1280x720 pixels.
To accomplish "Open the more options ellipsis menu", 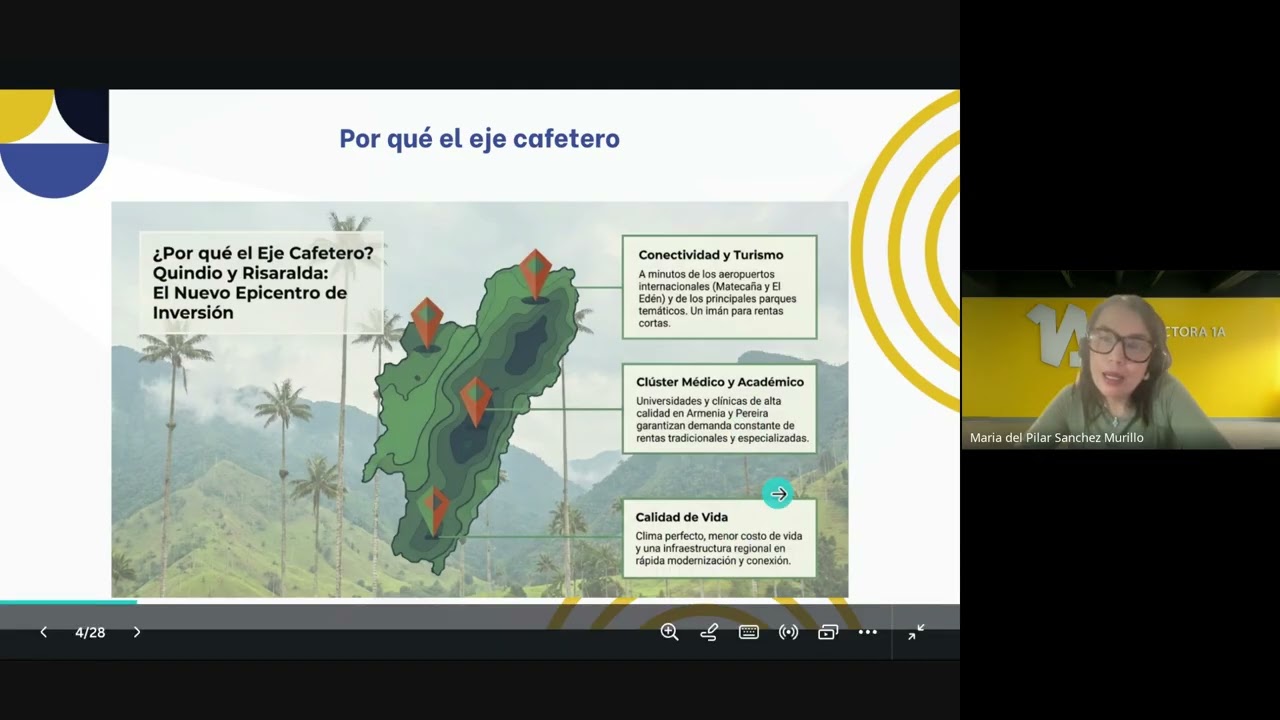I will 867,632.
